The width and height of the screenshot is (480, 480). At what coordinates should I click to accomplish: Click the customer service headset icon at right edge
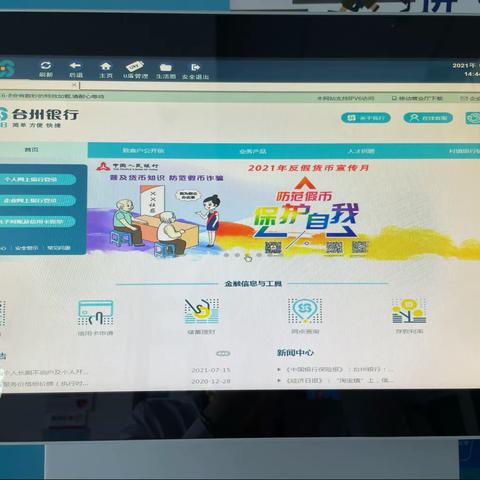pos(473,118)
